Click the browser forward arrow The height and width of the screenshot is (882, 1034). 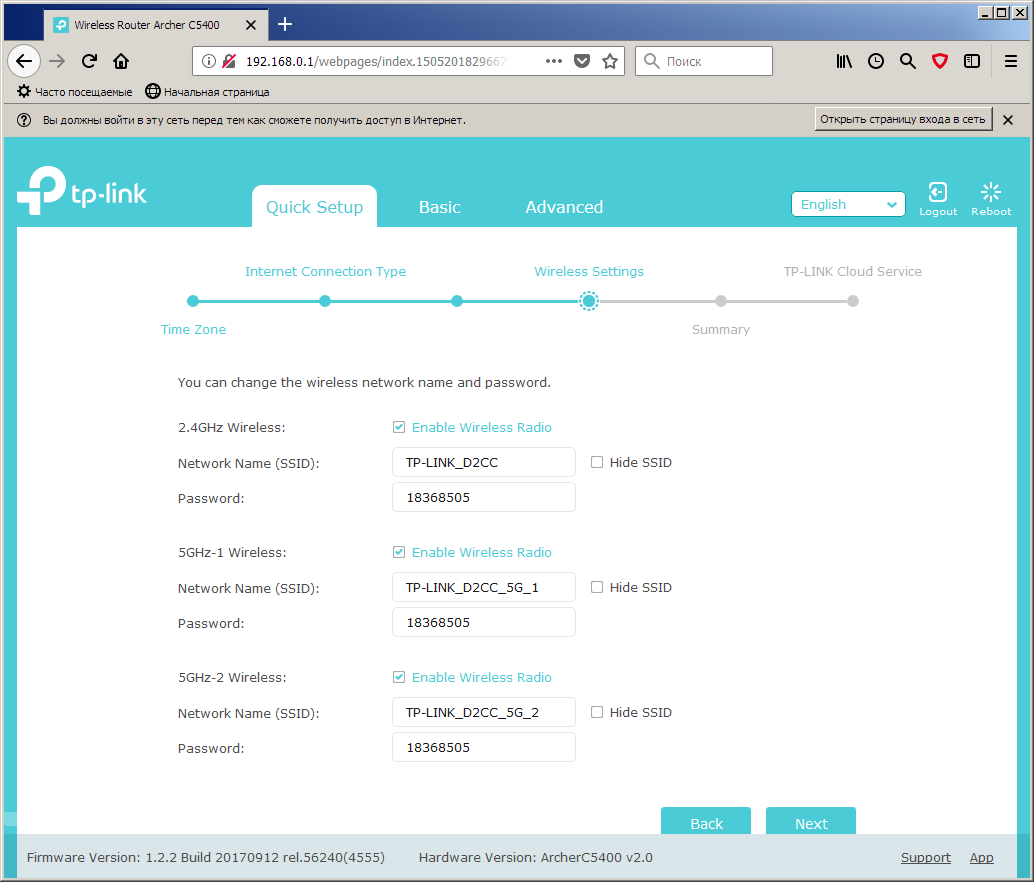pos(57,61)
